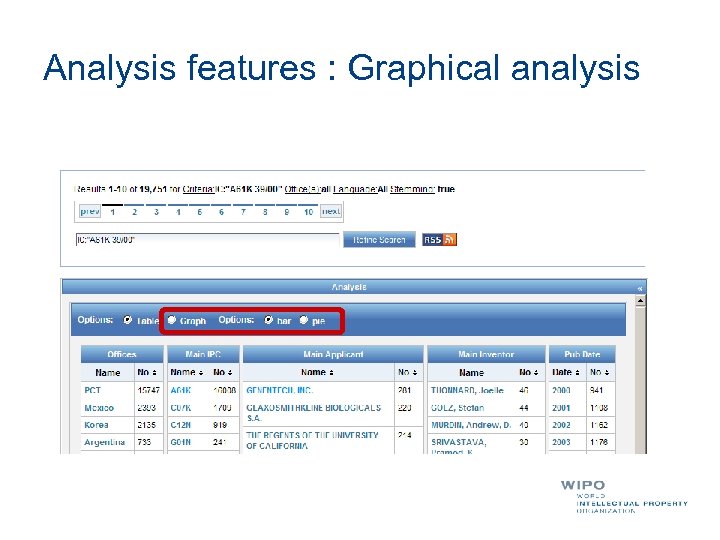
Task: Click the Refine Search button
Action: (379, 240)
